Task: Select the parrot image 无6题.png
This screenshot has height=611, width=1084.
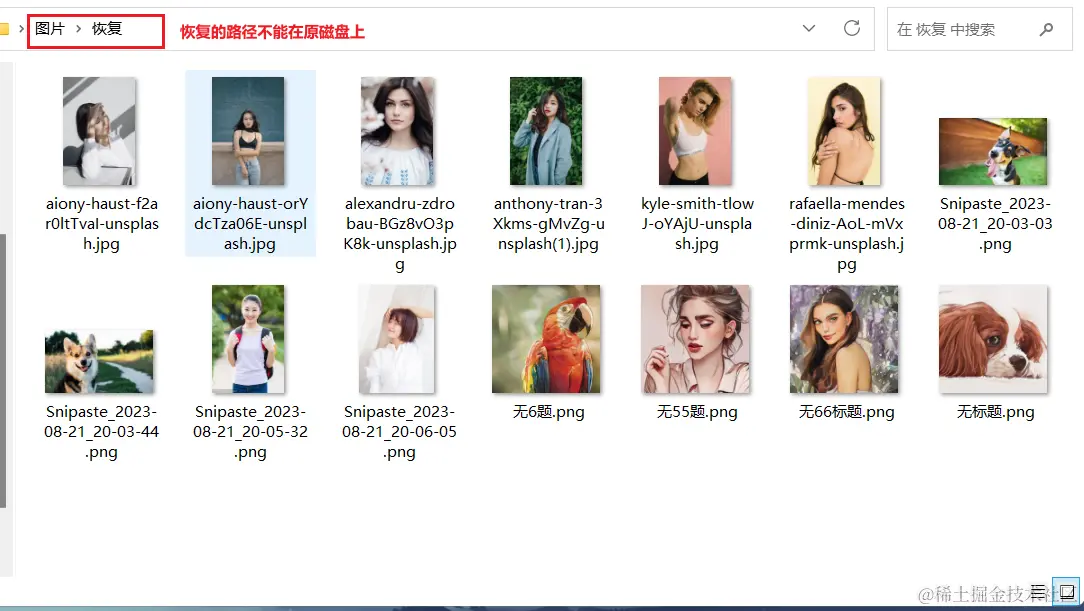Action: pos(547,338)
